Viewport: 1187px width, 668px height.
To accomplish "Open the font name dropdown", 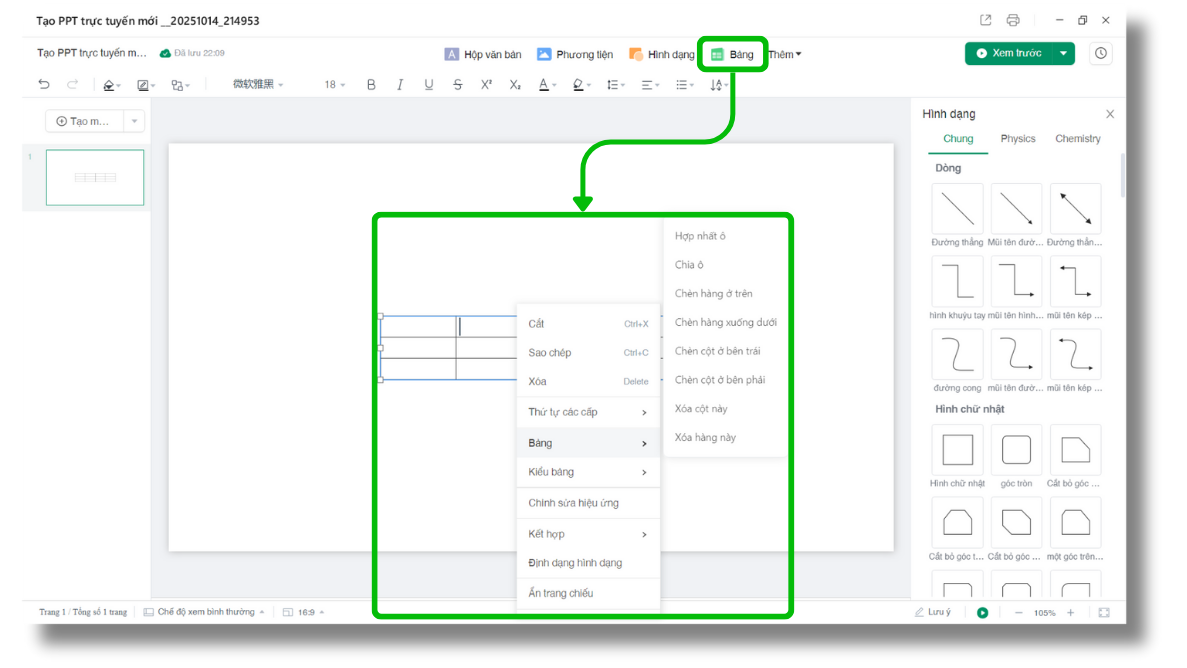I will tap(258, 85).
